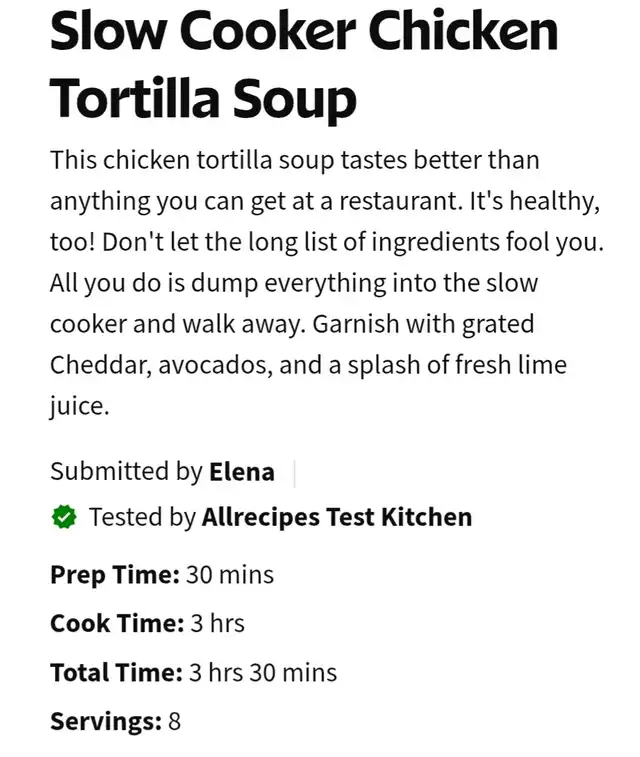
Task: Click the word 'Cheddar' in the description
Action: click(x=101, y=365)
